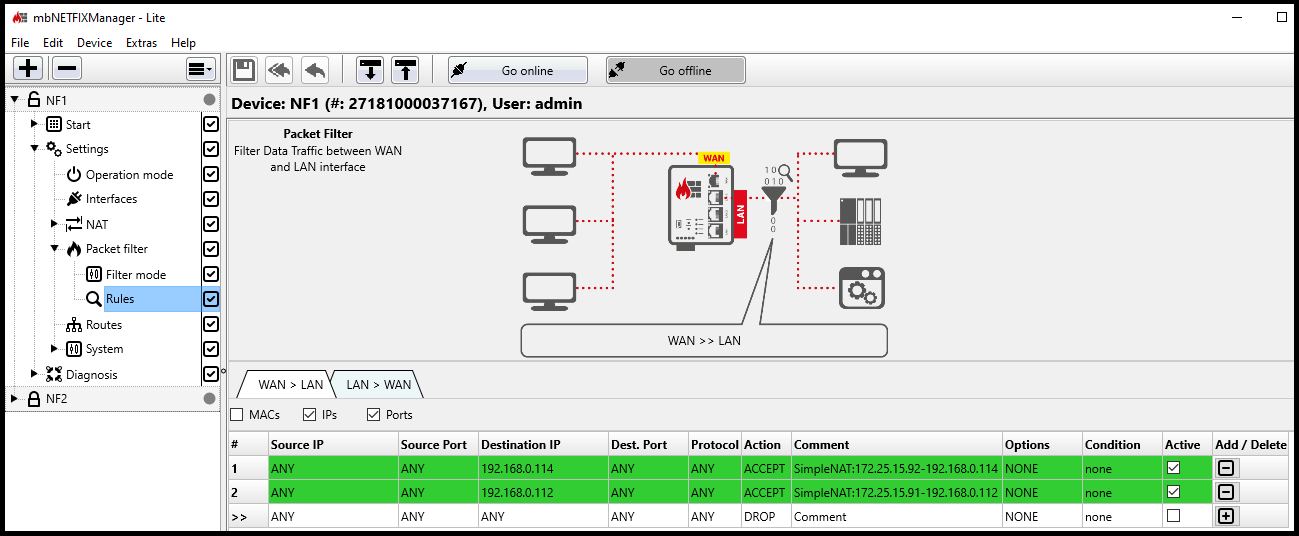Image resolution: width=1299 pixels, height=536 pixels.
Task: Select the System slider icon
Action: pos(74,349)
